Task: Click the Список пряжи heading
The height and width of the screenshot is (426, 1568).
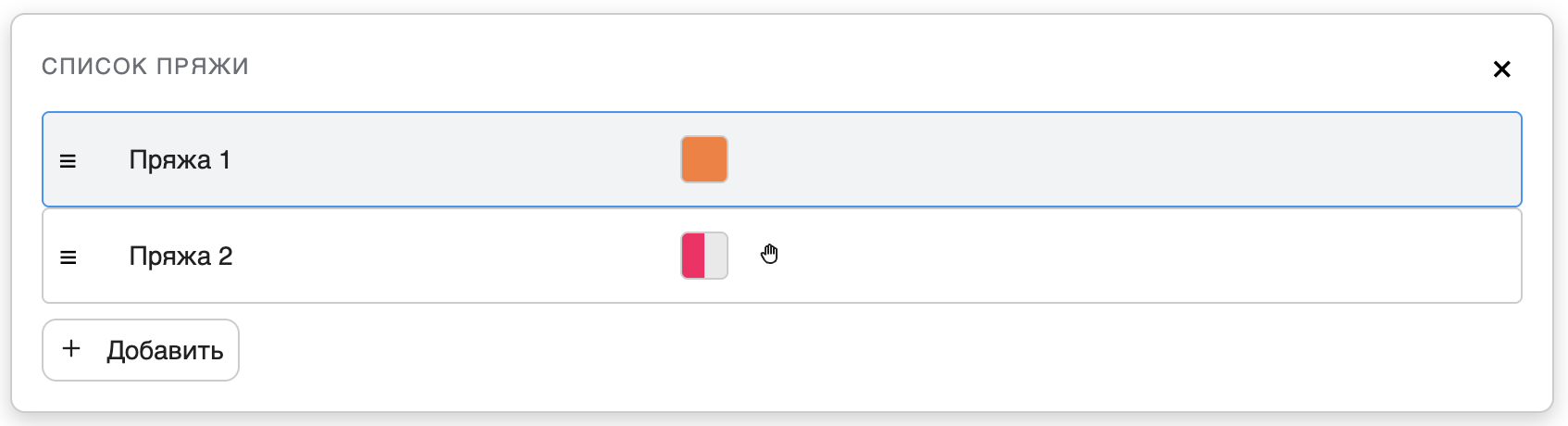Action: pos(145,67)
